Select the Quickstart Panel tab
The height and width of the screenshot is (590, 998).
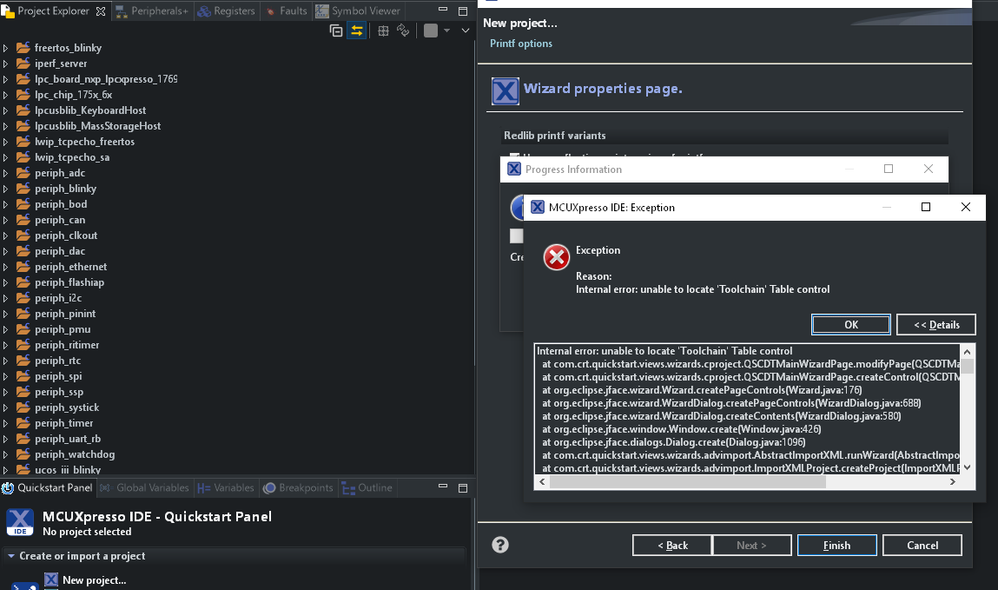click(x=47, y=488)
